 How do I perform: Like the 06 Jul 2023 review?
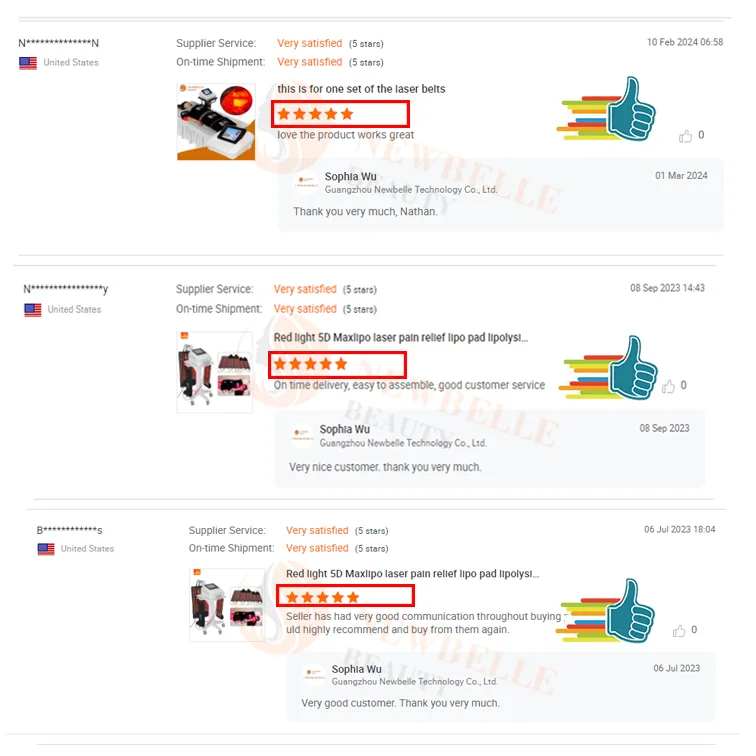coord(679,631)
